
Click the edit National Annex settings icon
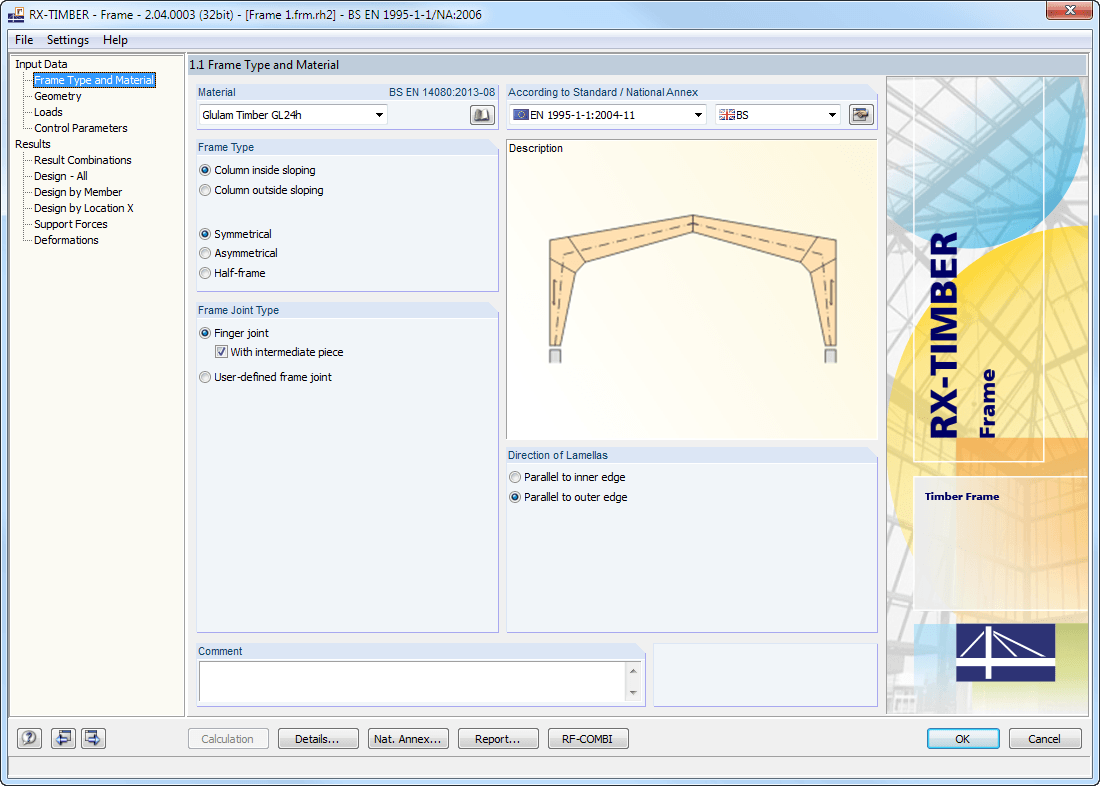pos(861,114)
